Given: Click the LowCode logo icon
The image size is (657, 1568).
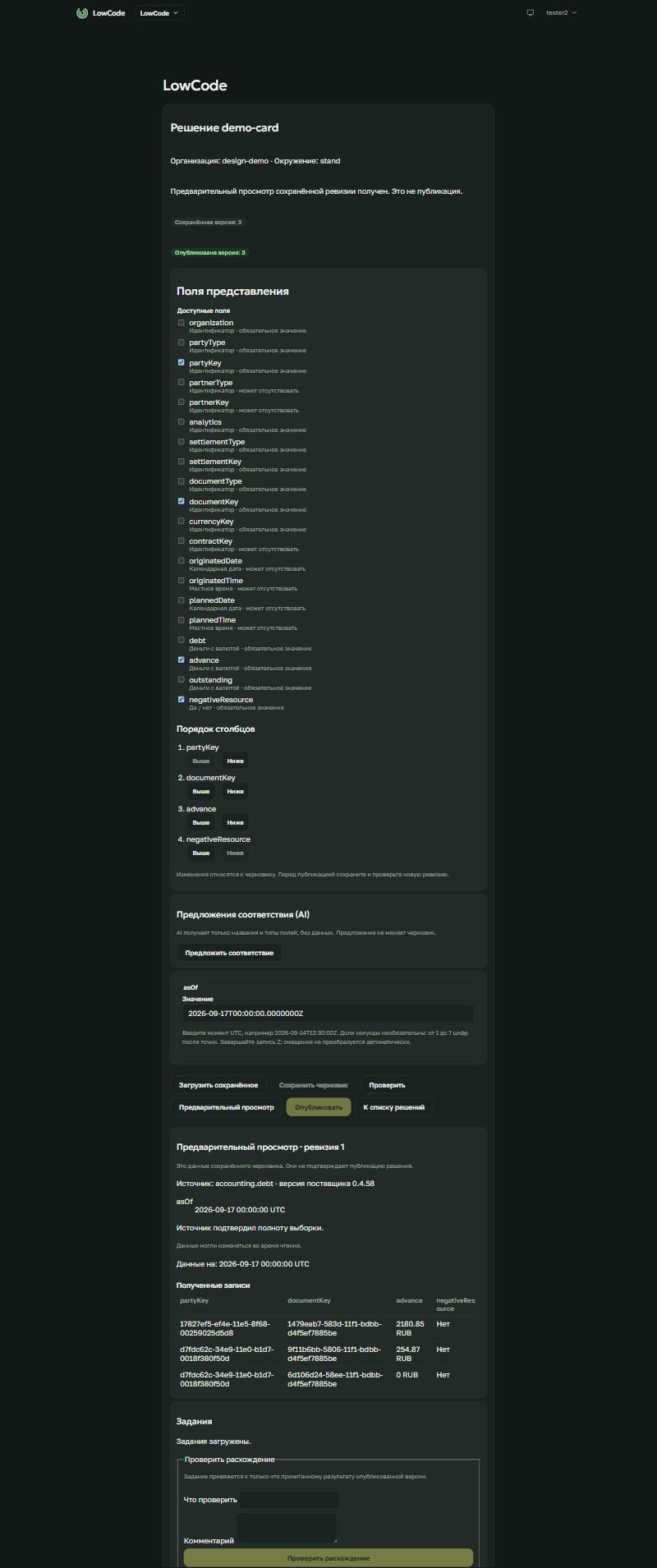Looking at the screenshot, I should click(82, 13).
